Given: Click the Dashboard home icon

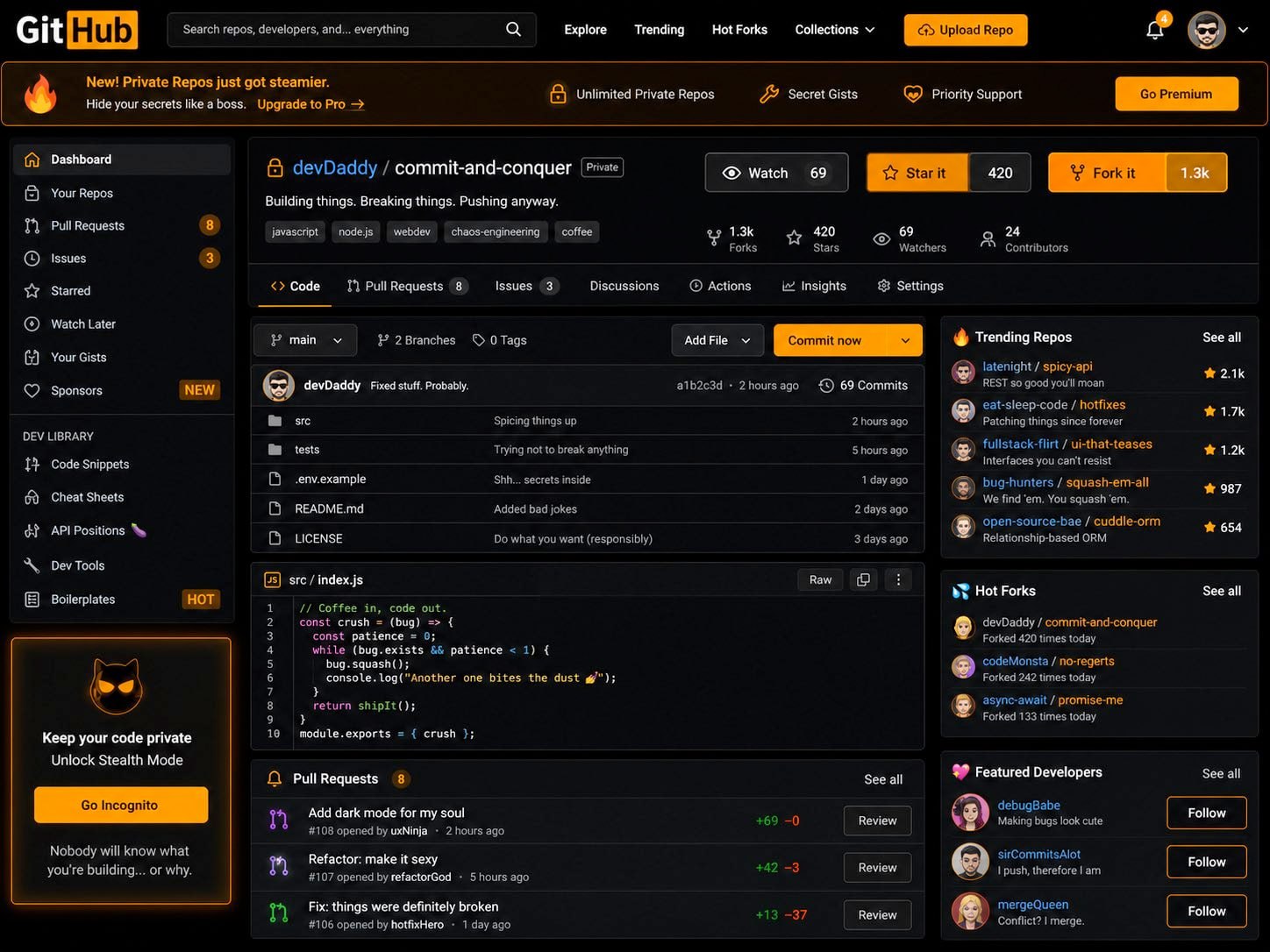Looking at the screenshot, I should coord(32,160).
